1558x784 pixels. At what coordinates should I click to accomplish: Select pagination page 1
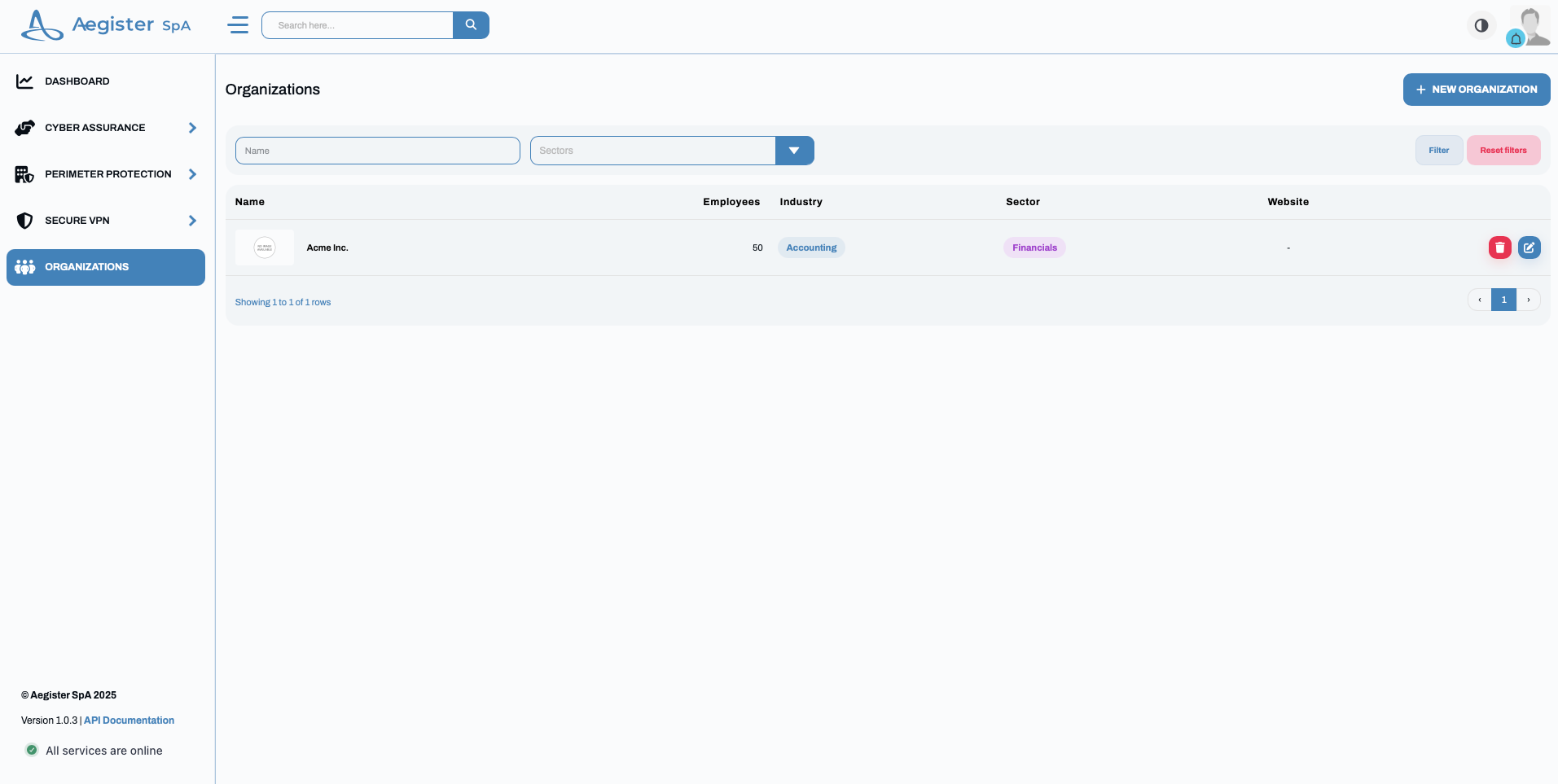coord(1503,300)
